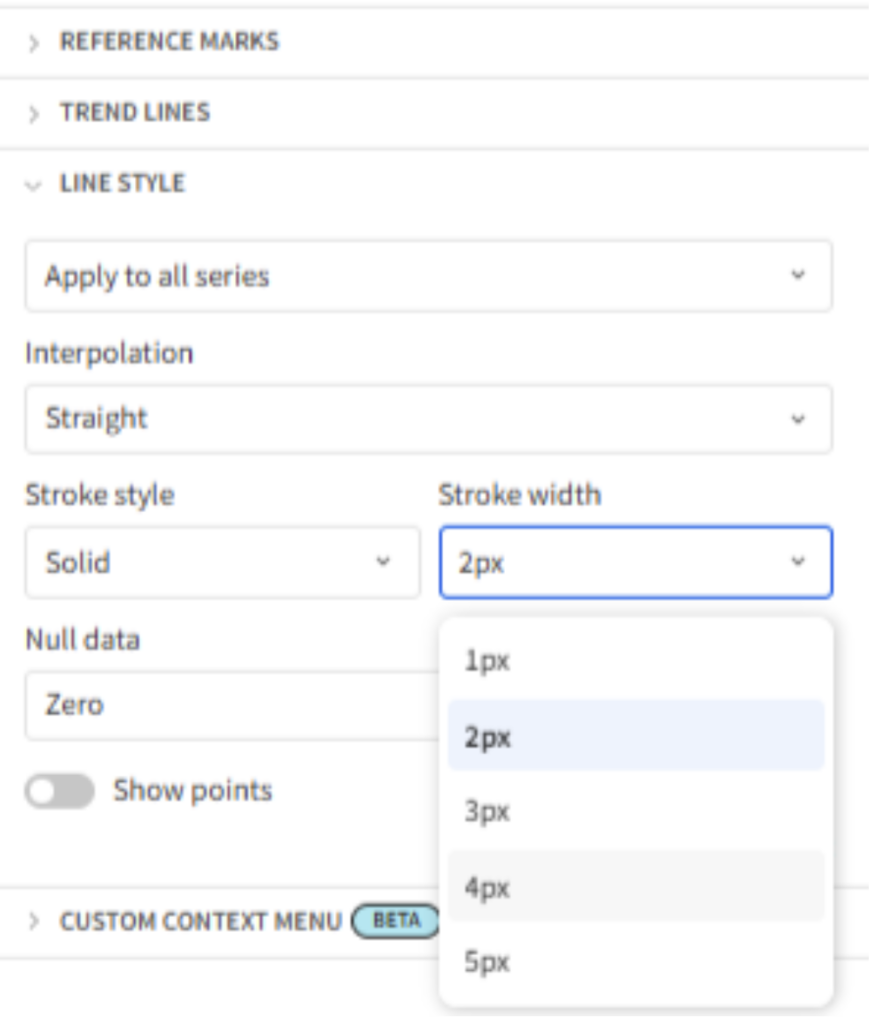This screenshot has height=1024, width=874.
Task: Collapse the Line Style section chevron
Action: [33, 185]
